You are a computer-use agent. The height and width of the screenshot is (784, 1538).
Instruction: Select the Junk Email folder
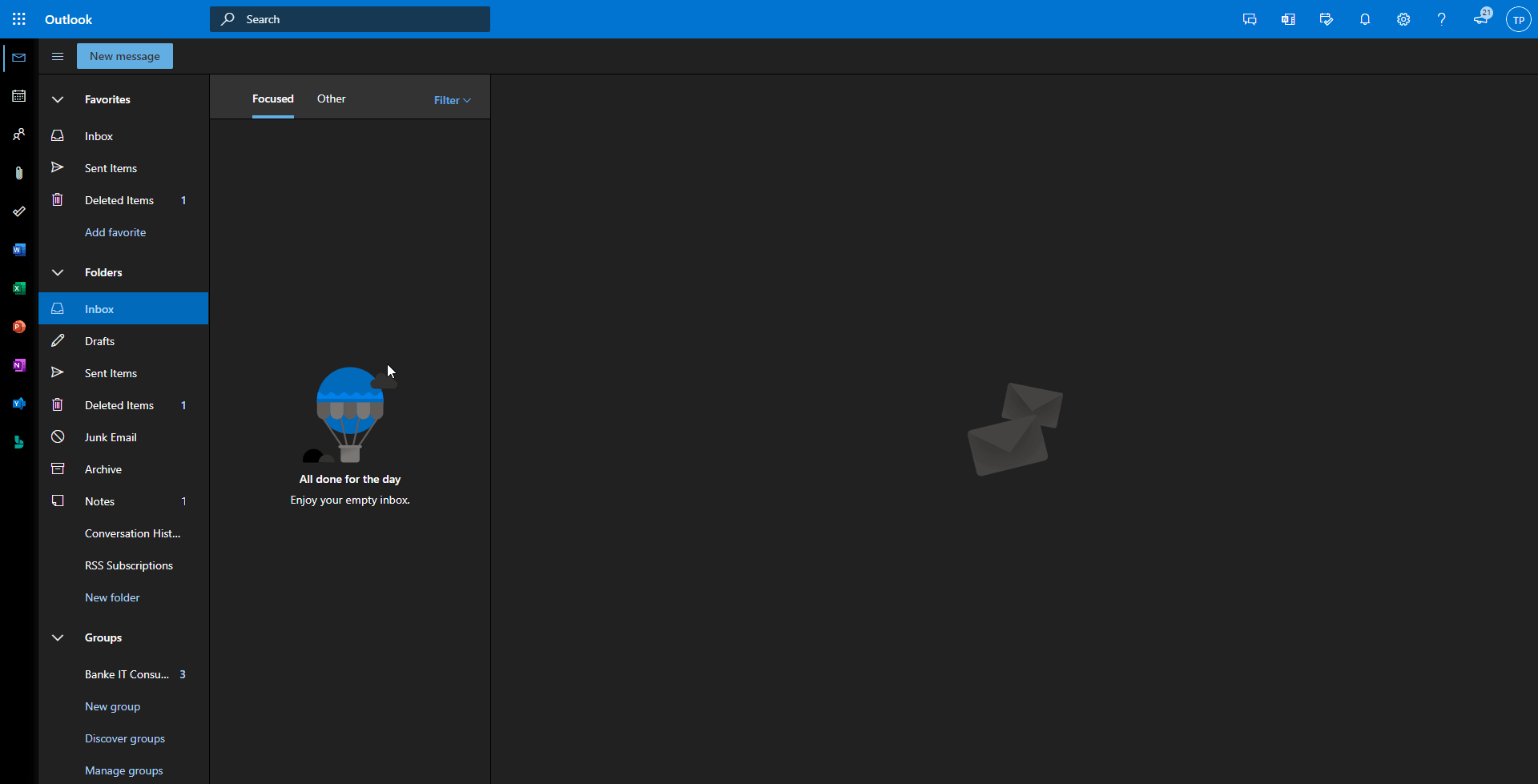click(x=111, y=436)
